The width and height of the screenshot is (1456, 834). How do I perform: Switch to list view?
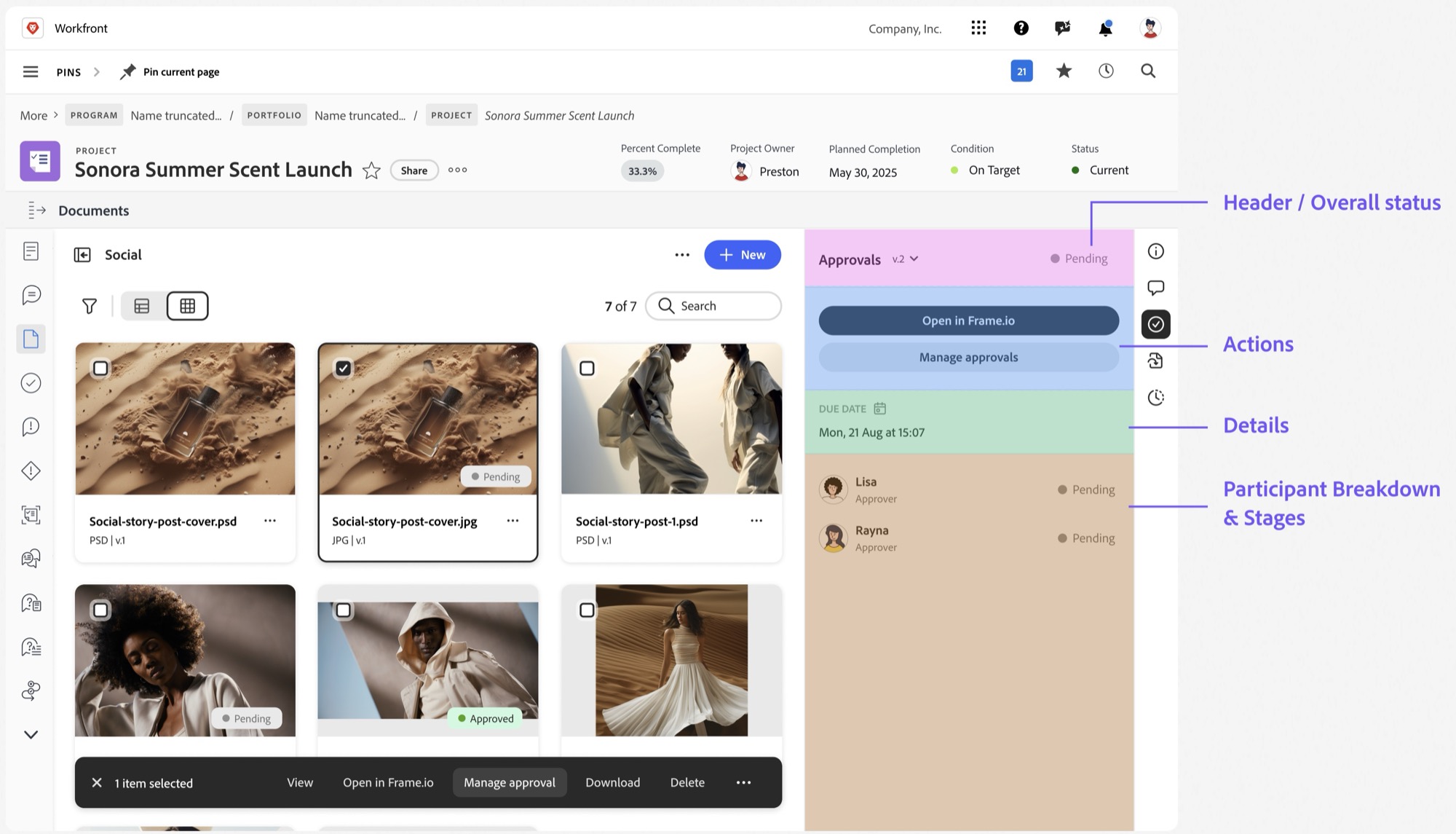point(142,306)
